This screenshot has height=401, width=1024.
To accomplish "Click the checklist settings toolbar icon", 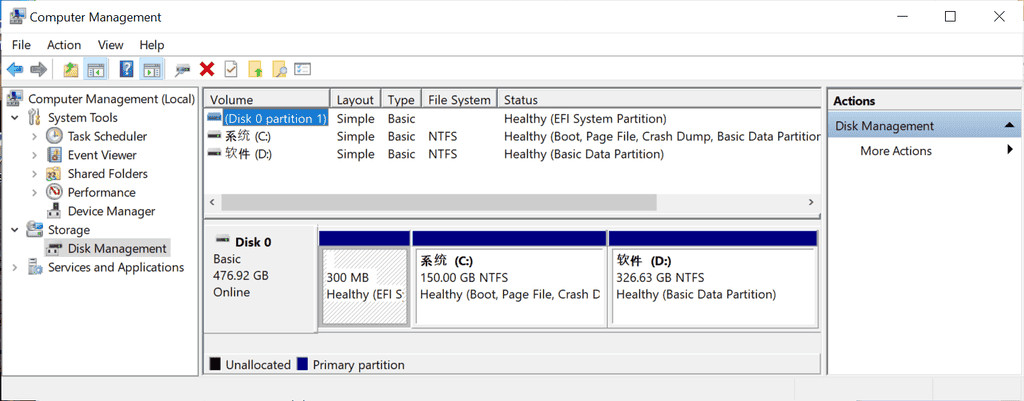I will point(302,69).
